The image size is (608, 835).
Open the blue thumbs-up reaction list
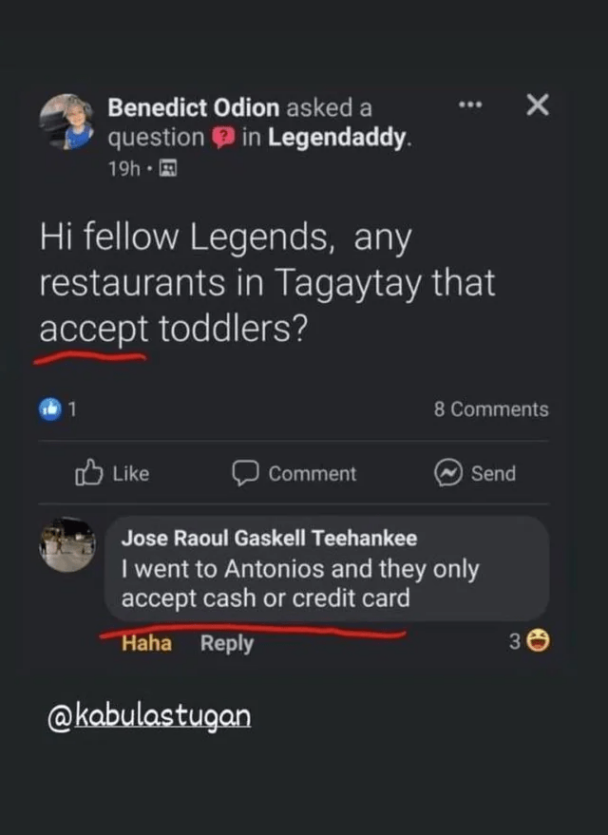(51, 409)
